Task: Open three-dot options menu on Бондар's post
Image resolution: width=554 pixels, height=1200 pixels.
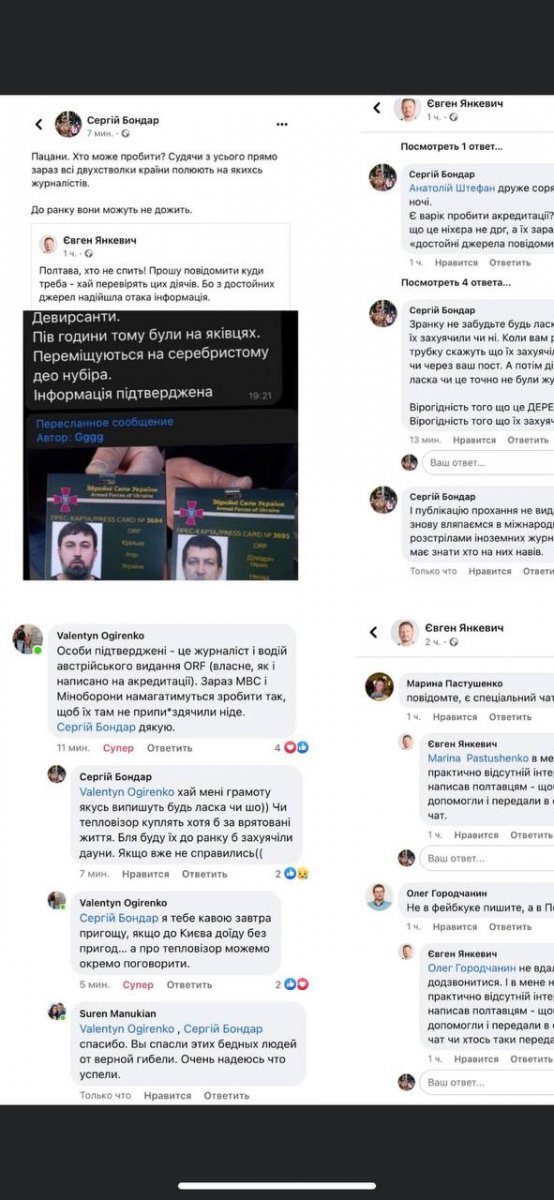Action: click(x=282, y=124)
